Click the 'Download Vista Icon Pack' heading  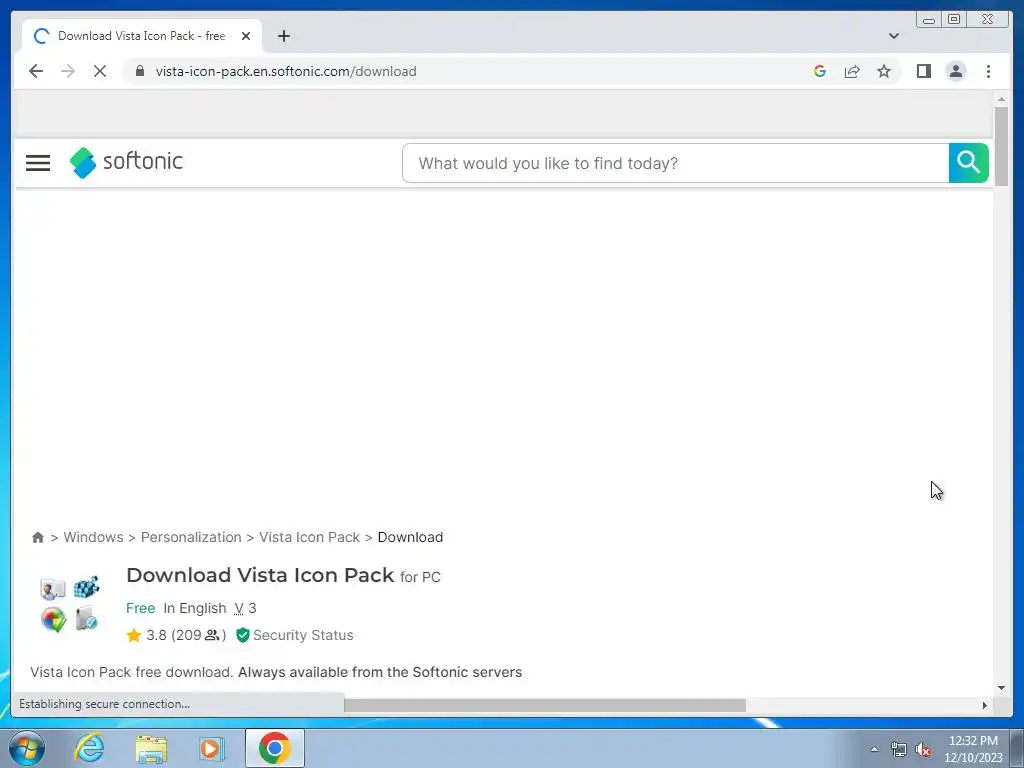tap(260, 575)
